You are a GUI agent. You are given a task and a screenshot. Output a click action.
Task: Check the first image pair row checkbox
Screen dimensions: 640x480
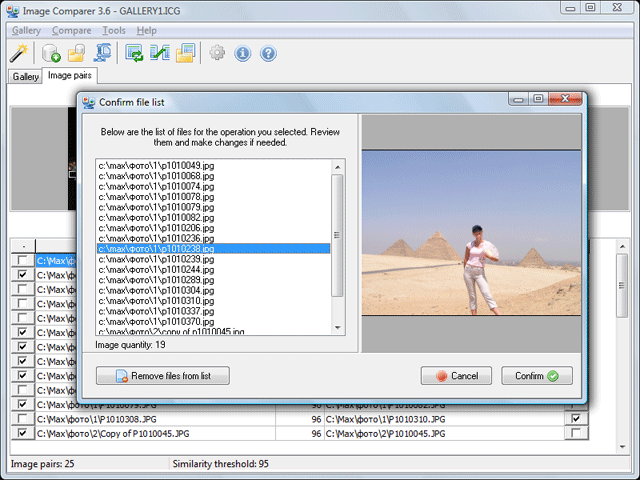pyautogui.click(x=22, y=260)
